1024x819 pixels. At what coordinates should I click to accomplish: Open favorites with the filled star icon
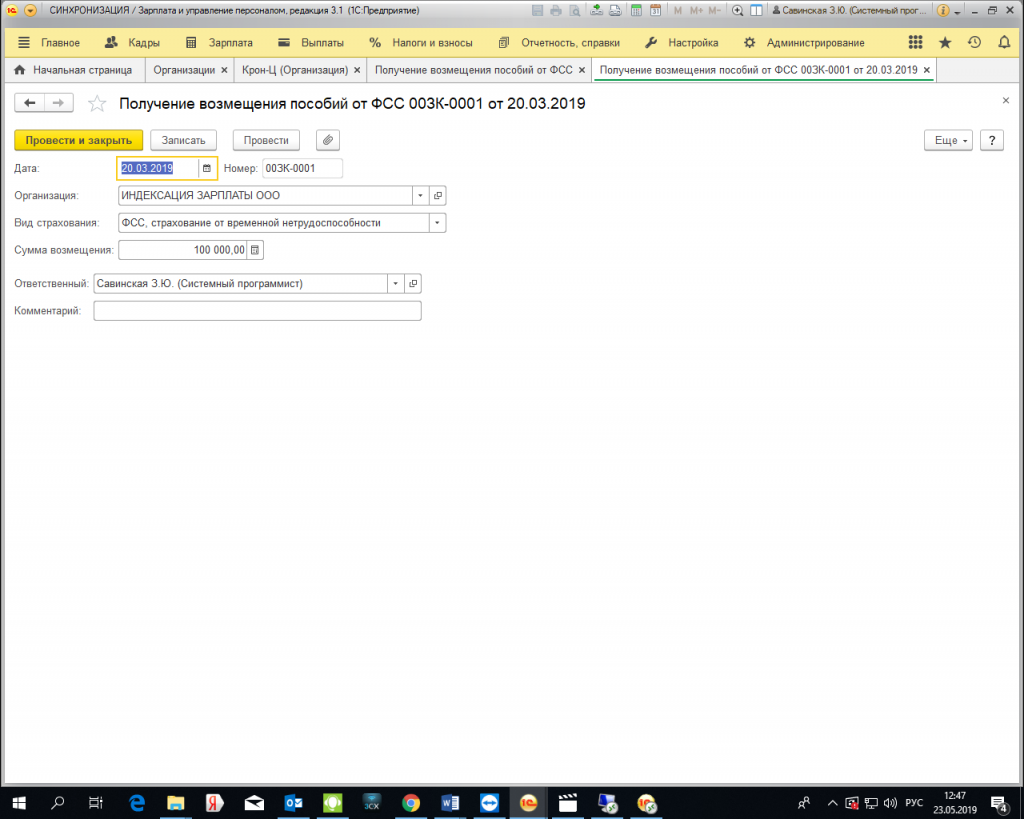click(x=945, y=43)
